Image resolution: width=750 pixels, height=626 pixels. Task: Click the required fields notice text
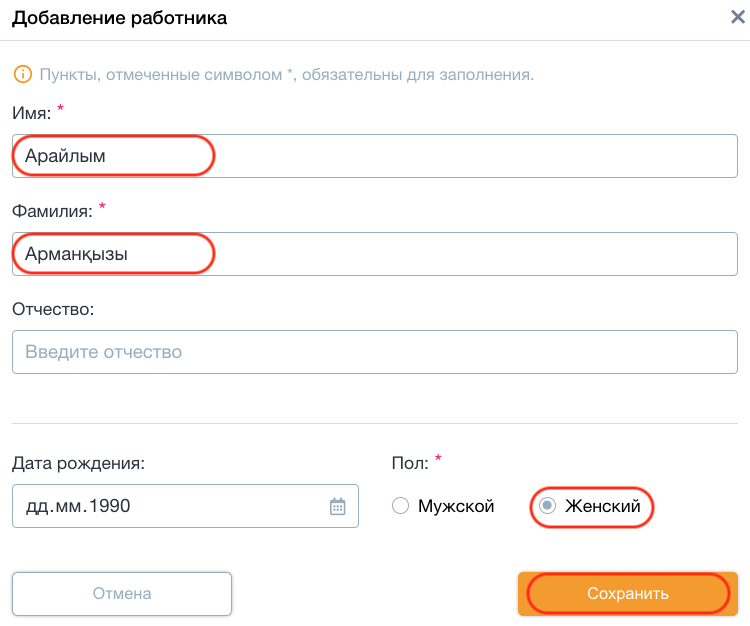point(287,75)
